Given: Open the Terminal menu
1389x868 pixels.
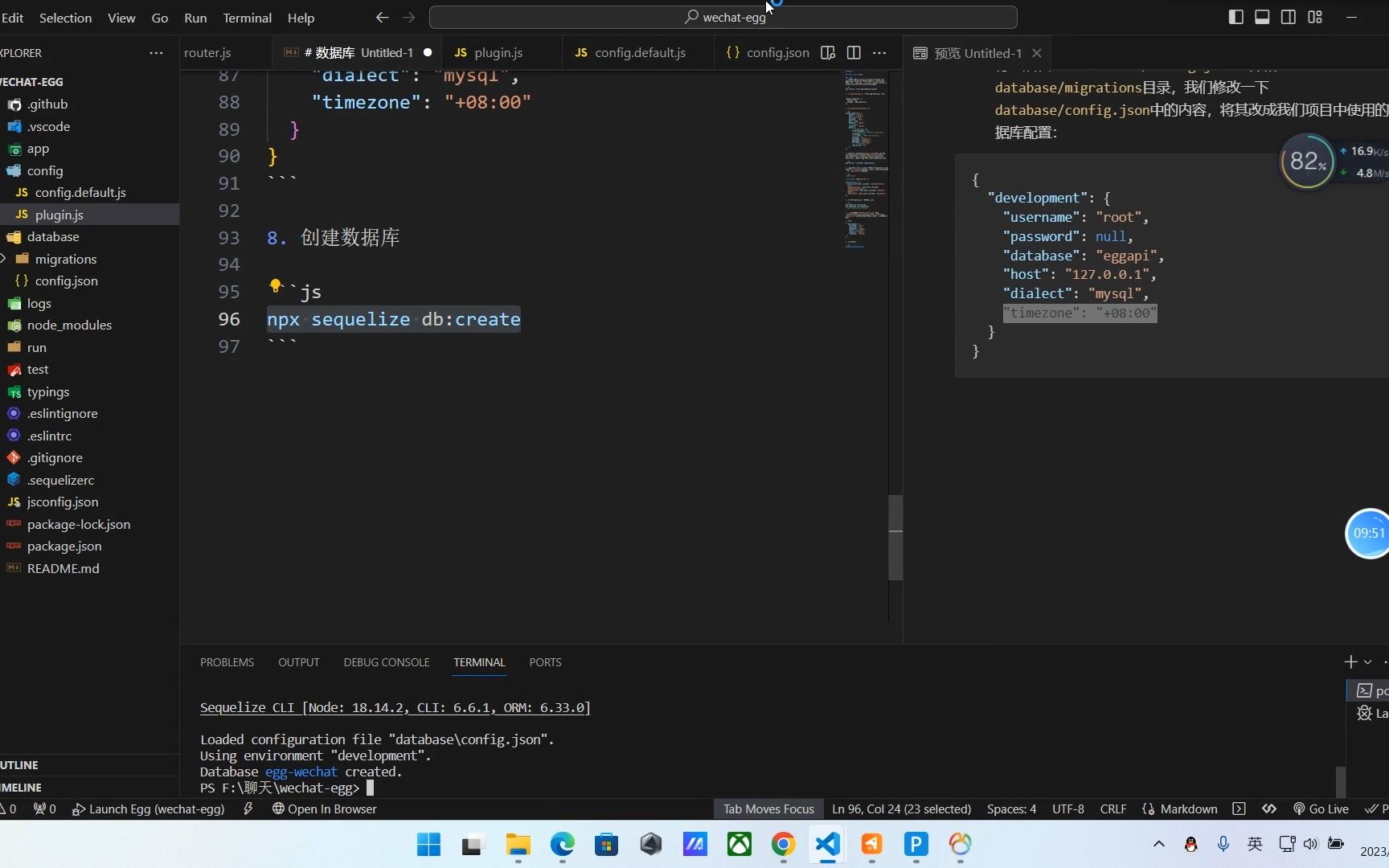Looking at the screenshot, I should (x=247, y=18).
